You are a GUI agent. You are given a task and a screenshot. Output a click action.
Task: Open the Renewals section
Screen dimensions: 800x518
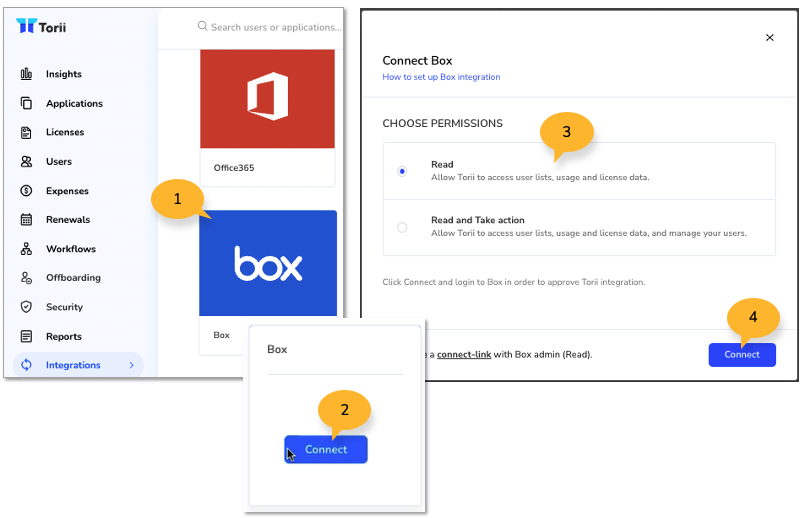68,219
